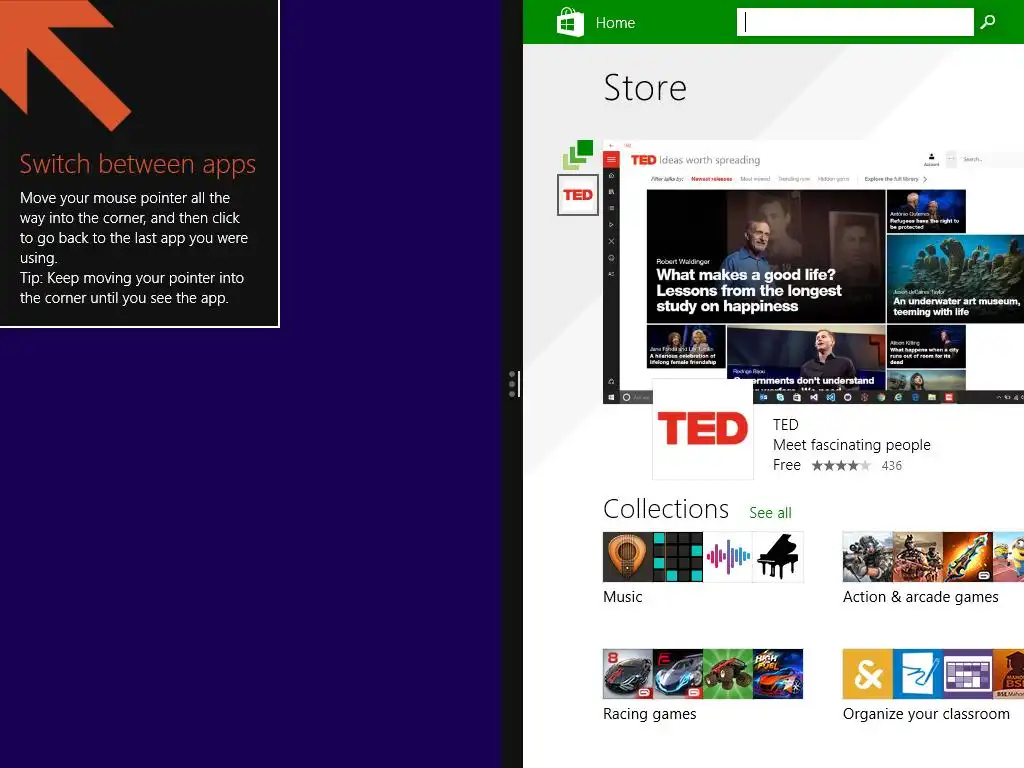Click the Store page title

(x=645, y=88)
